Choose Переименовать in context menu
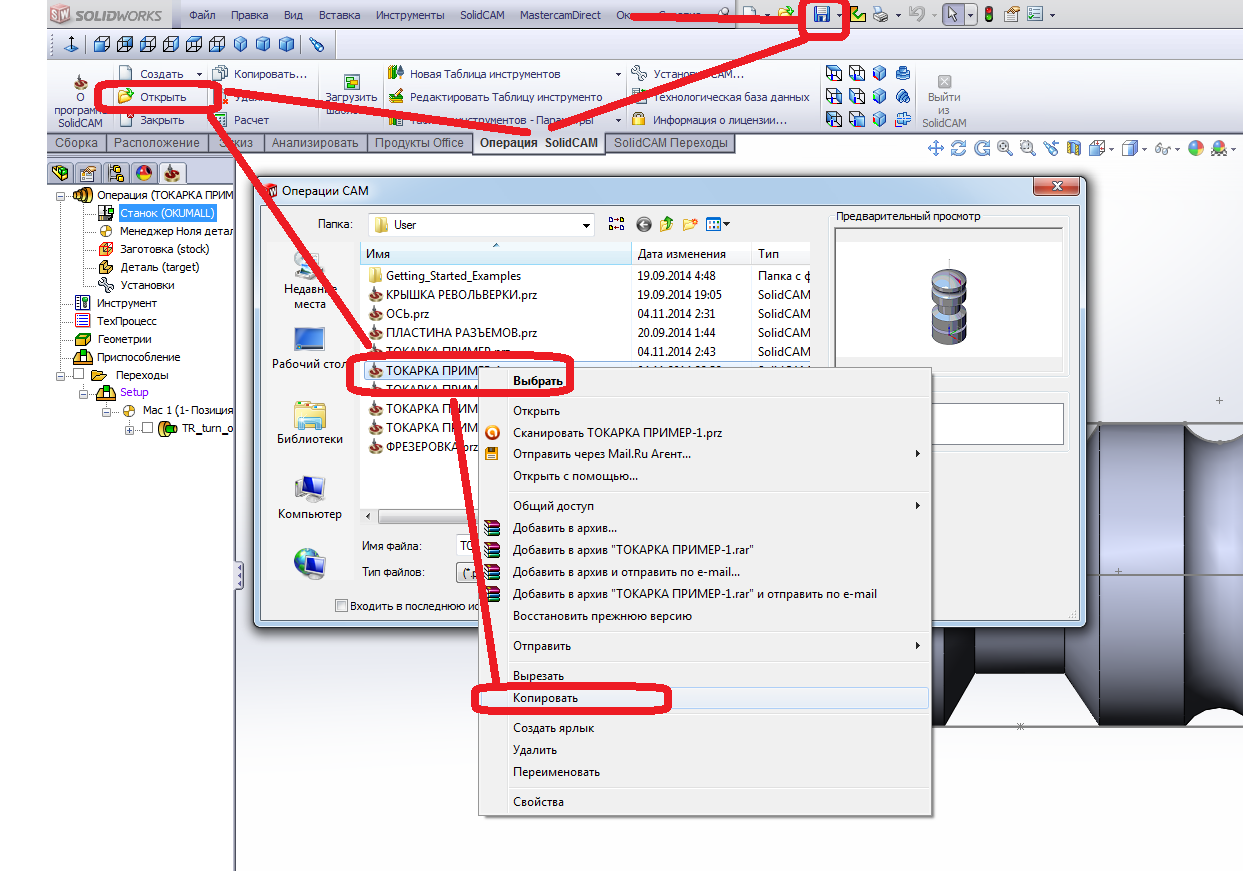The image size is (1243, 871). pyautogui.click(x=705, y=772)
